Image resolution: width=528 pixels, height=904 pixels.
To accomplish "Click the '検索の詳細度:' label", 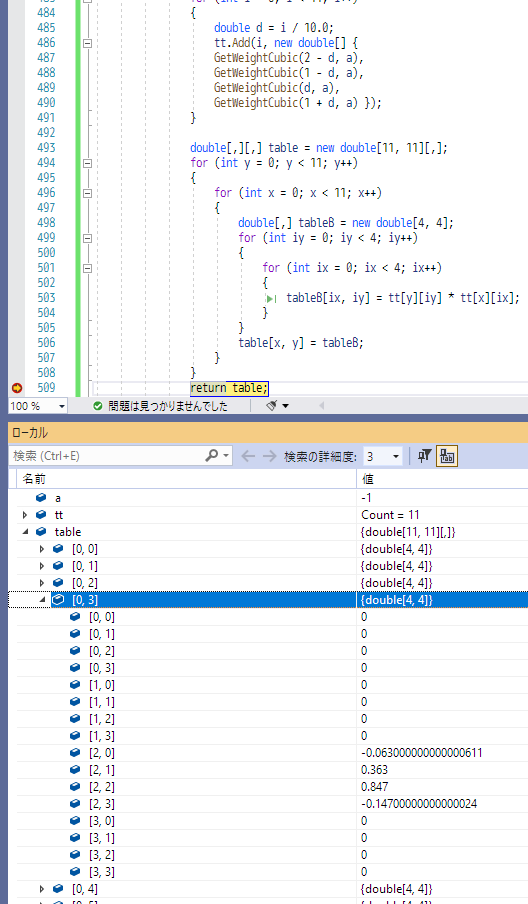I will point(320,457).
